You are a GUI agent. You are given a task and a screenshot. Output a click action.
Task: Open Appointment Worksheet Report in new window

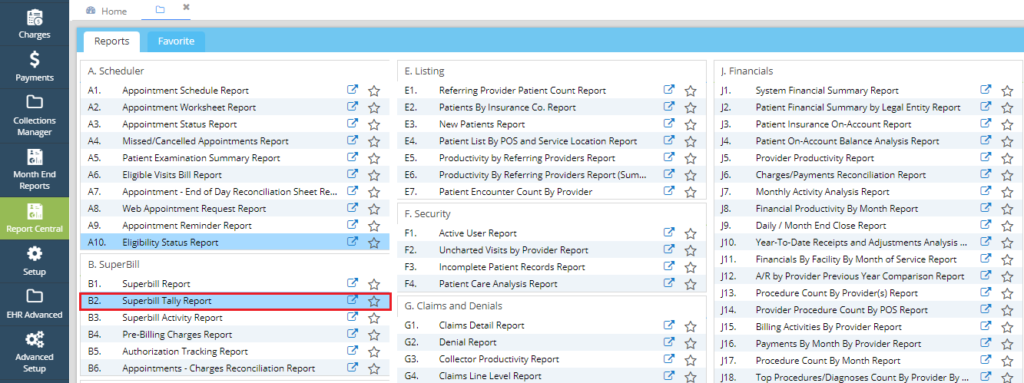(352, 107)
